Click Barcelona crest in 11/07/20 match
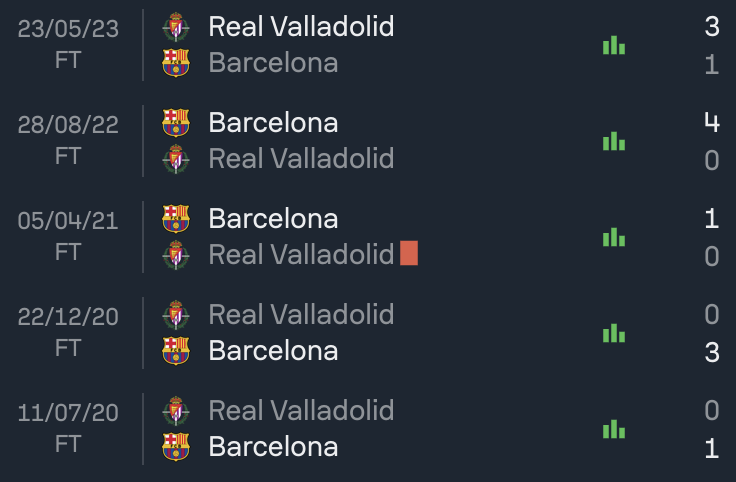Viewport: 736px width, 482px height. pyautogui.click(x=176, y=446)
